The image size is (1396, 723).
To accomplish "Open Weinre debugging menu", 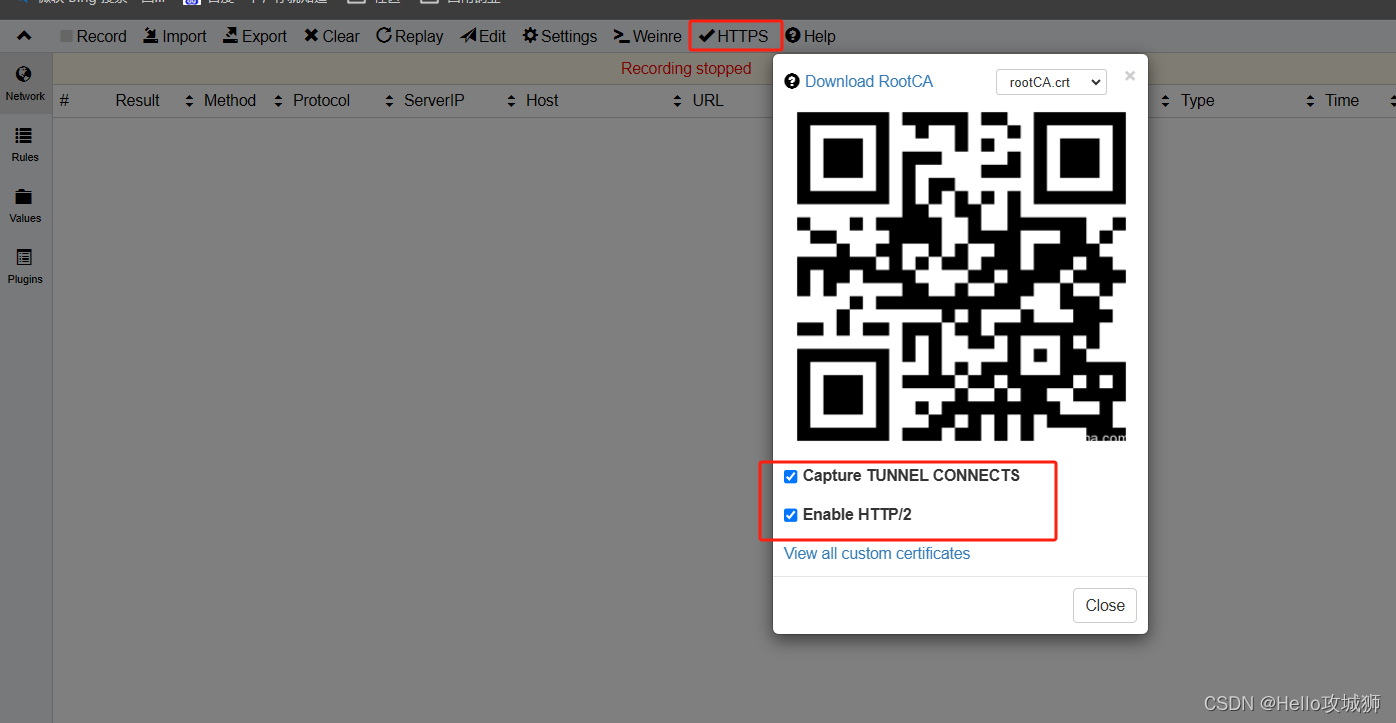I will tap(647, 36).
